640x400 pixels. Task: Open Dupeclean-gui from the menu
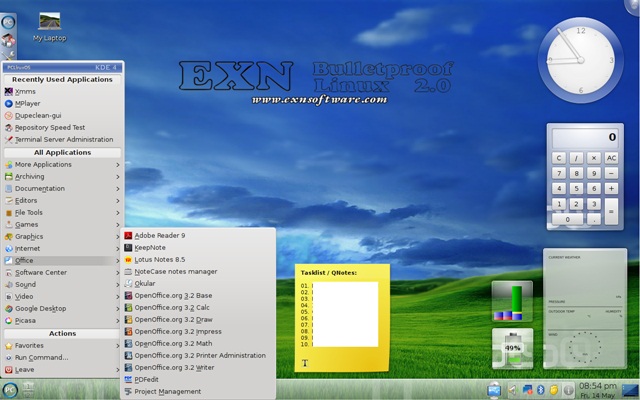[x=62, y=116]
